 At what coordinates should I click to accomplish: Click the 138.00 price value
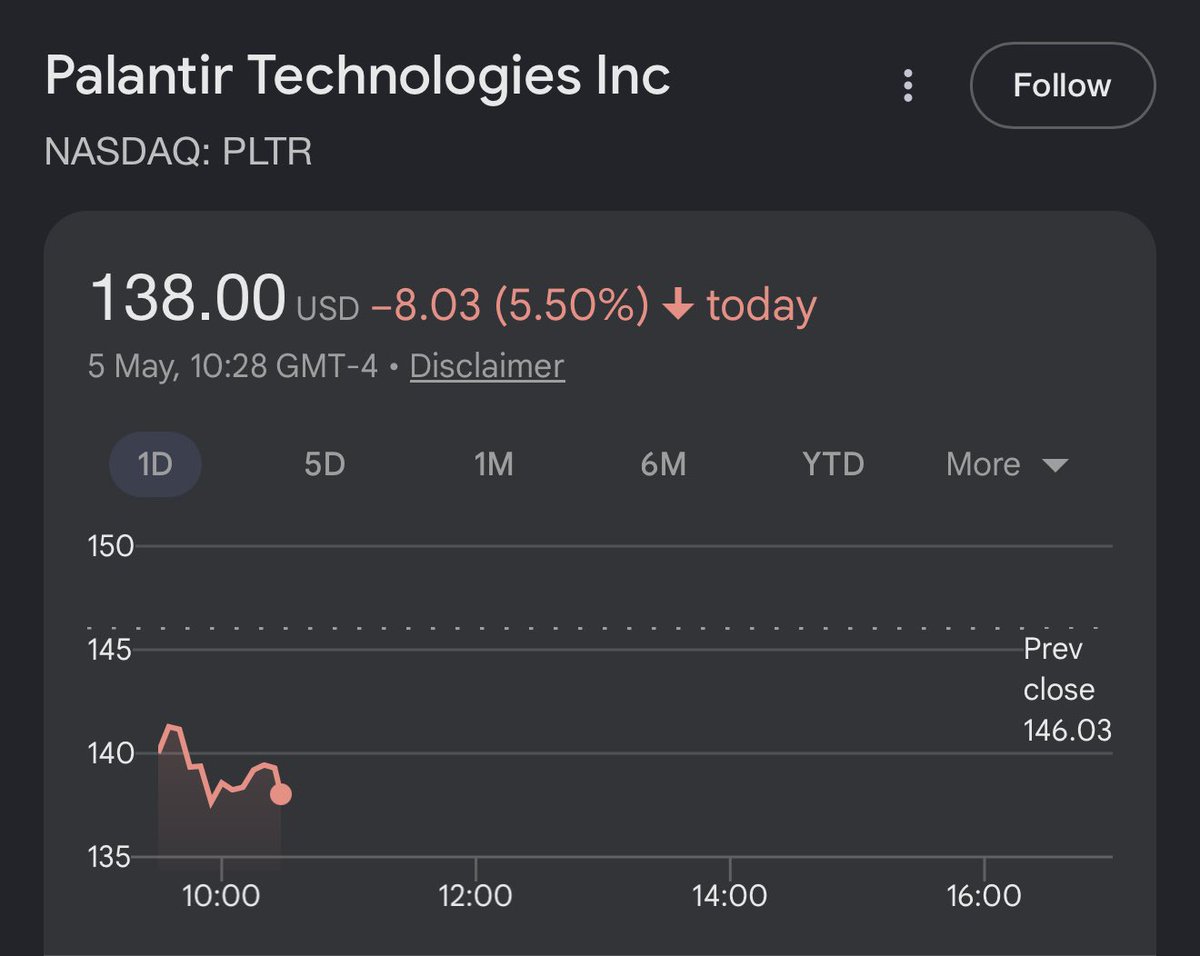coord(188,299)
